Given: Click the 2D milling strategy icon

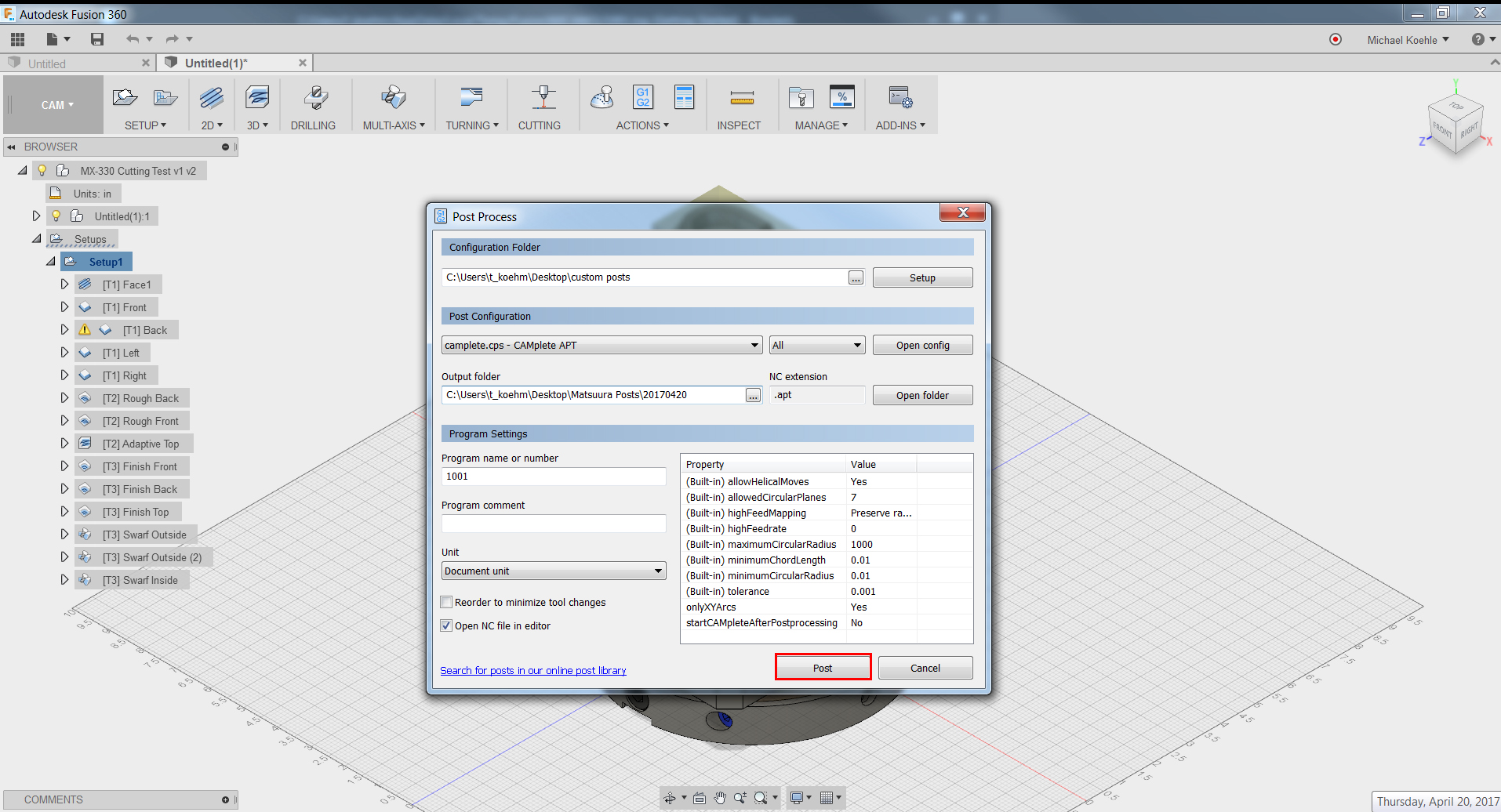Looking at the screenshot, I should click(212, 97).
